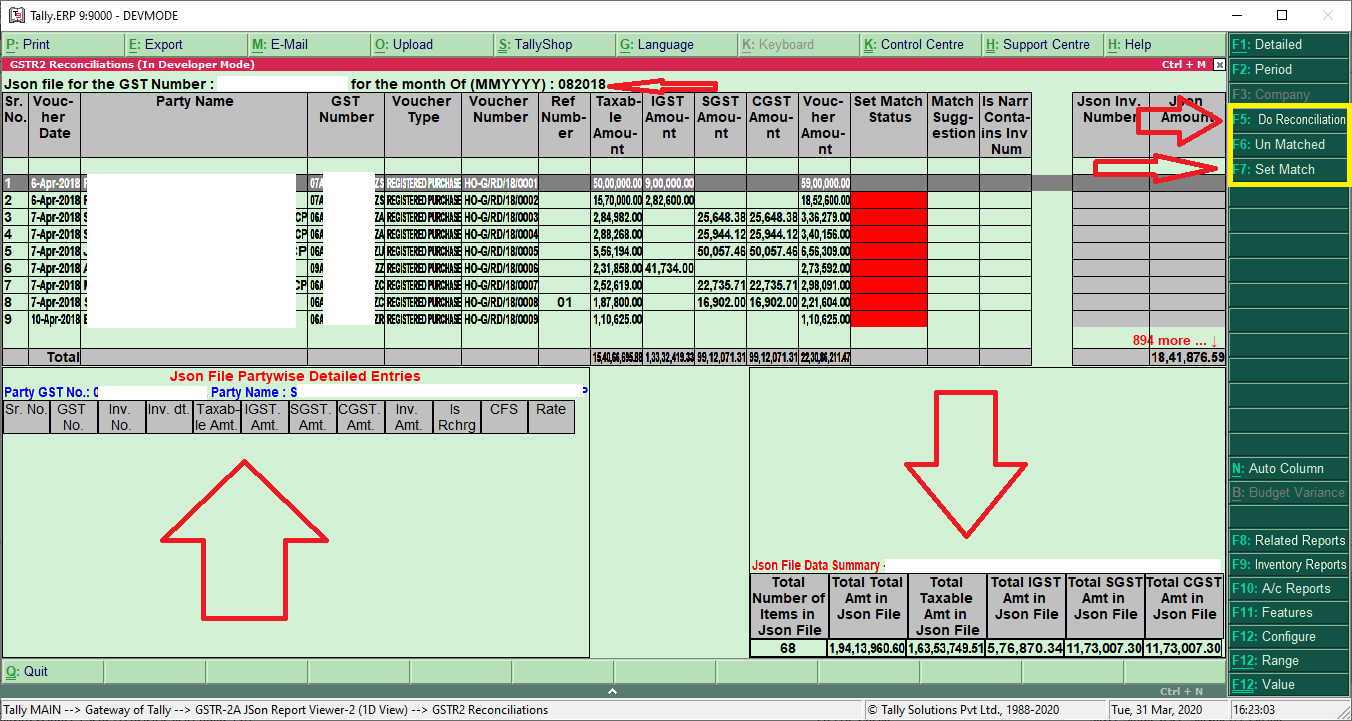Open S: TallyShop
Image resolution: width=1352 pixels, height=721 pixels.
click(554, 45)
